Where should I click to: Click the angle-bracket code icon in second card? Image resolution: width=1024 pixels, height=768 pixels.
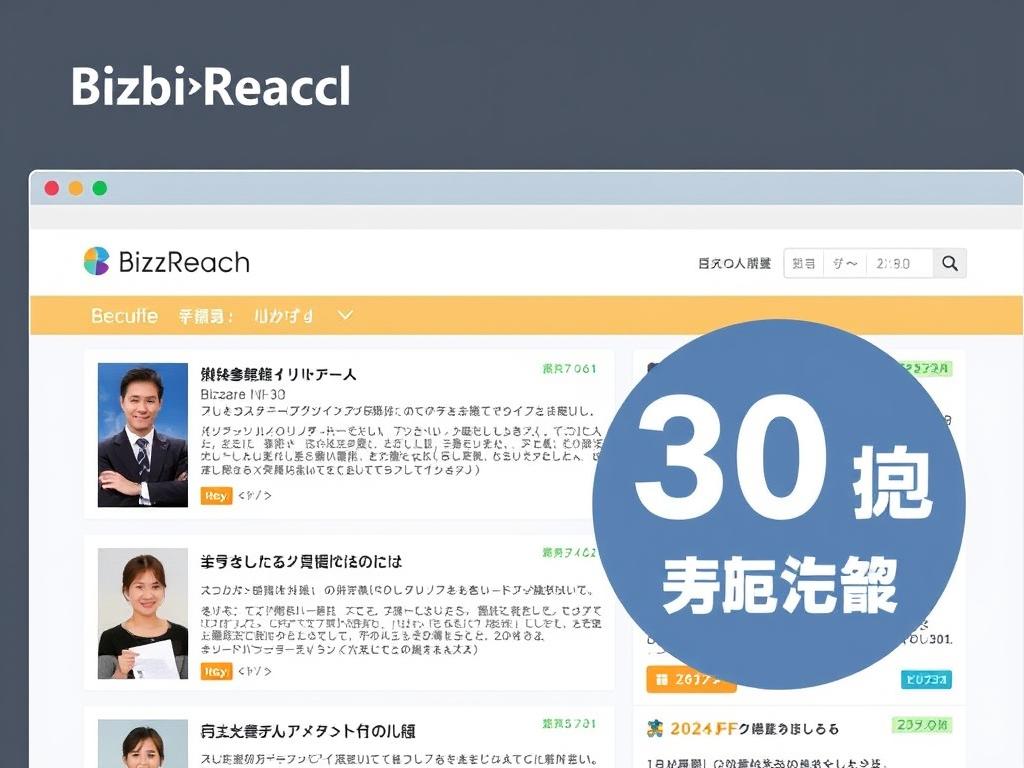pos(255,671)
